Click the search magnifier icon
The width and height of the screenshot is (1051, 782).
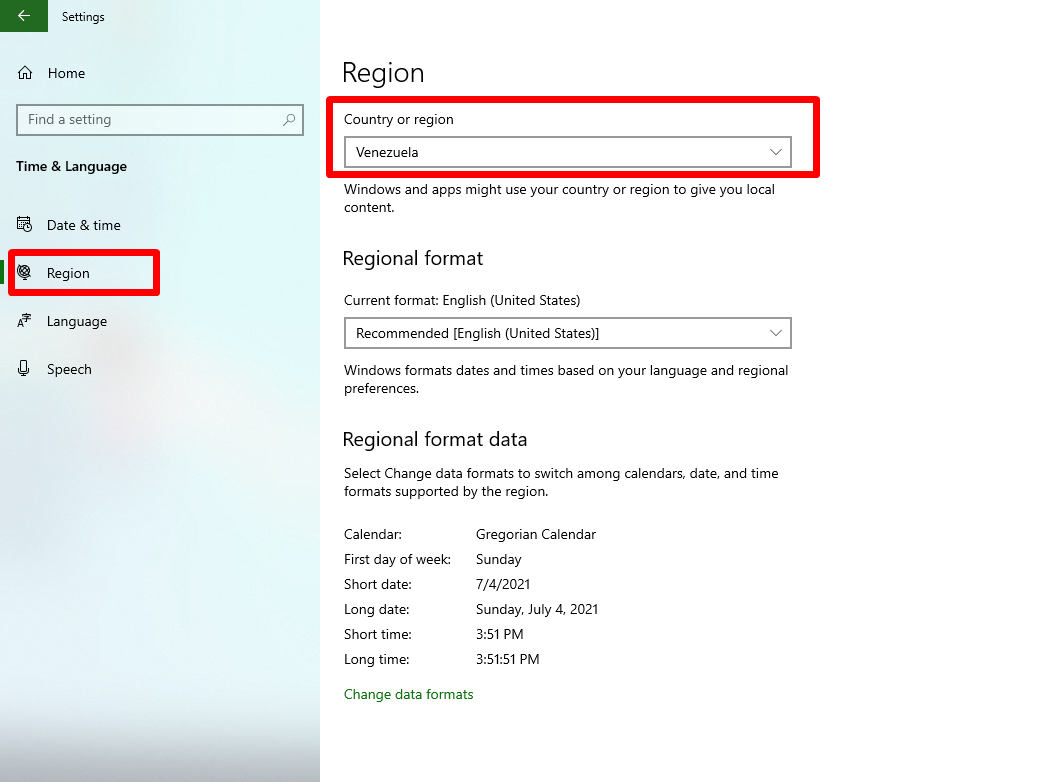289,119
